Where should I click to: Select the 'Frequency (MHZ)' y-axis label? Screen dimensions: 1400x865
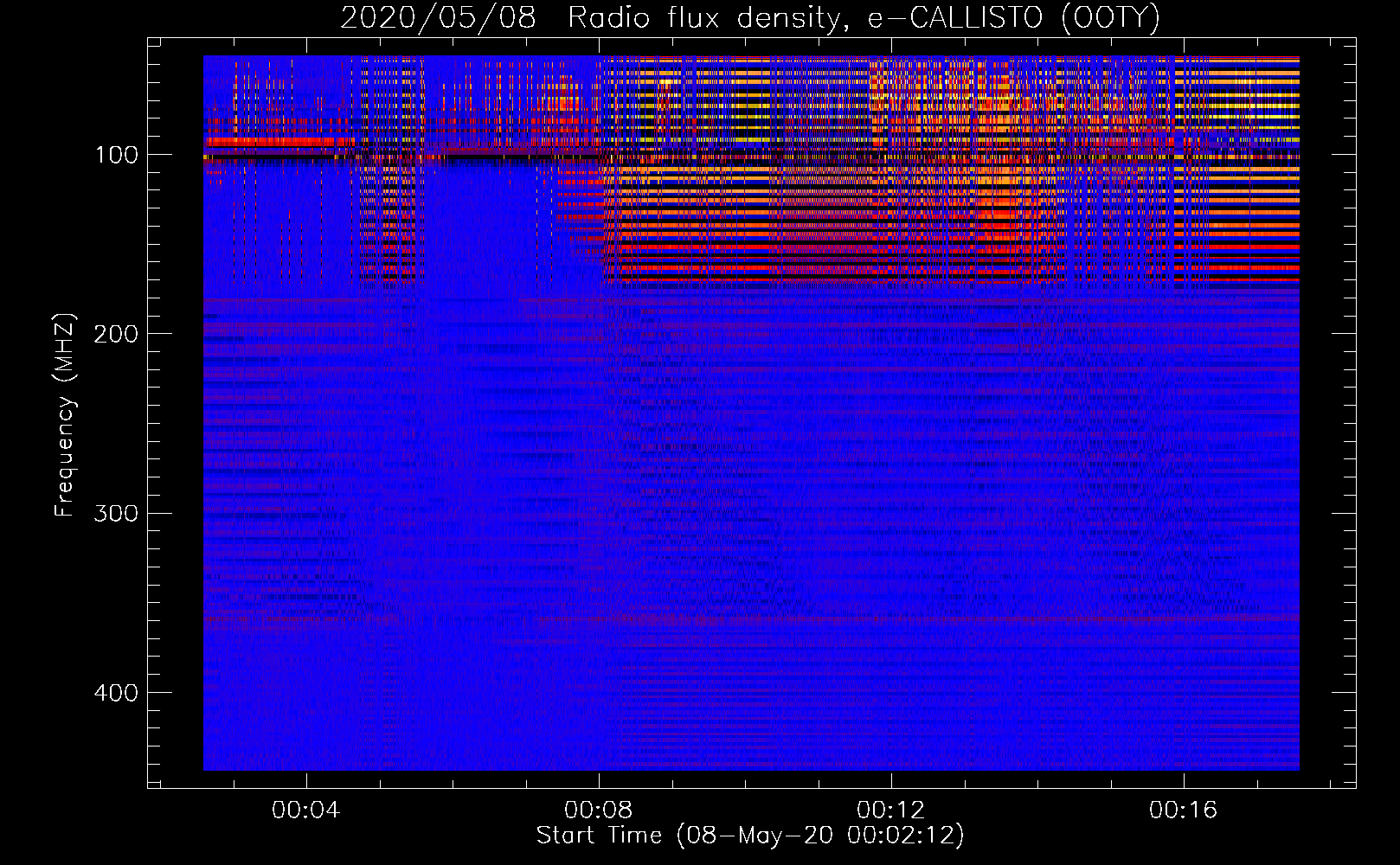[x=64, y=415]
